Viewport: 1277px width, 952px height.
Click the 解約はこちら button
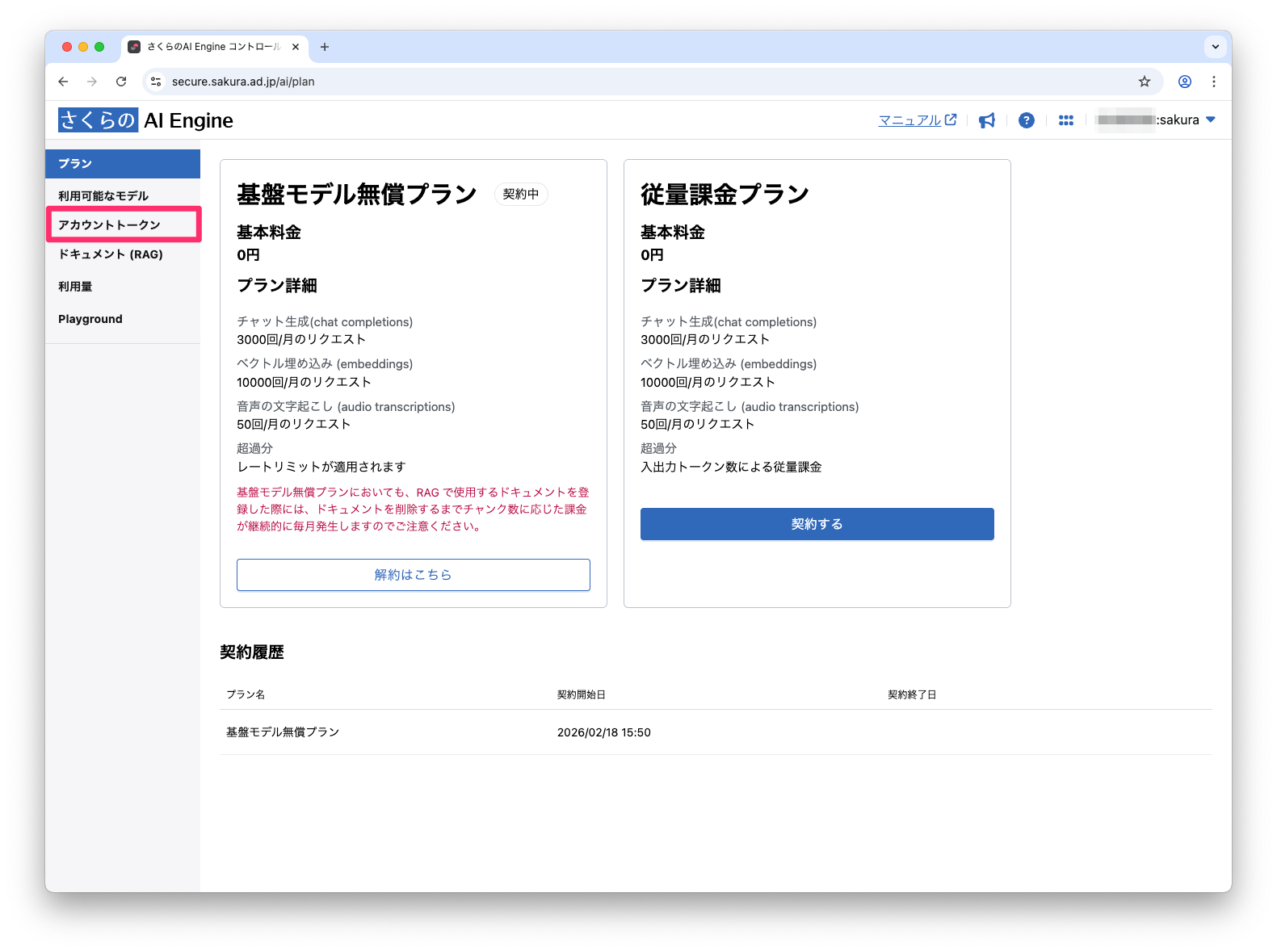pos(413,575)
